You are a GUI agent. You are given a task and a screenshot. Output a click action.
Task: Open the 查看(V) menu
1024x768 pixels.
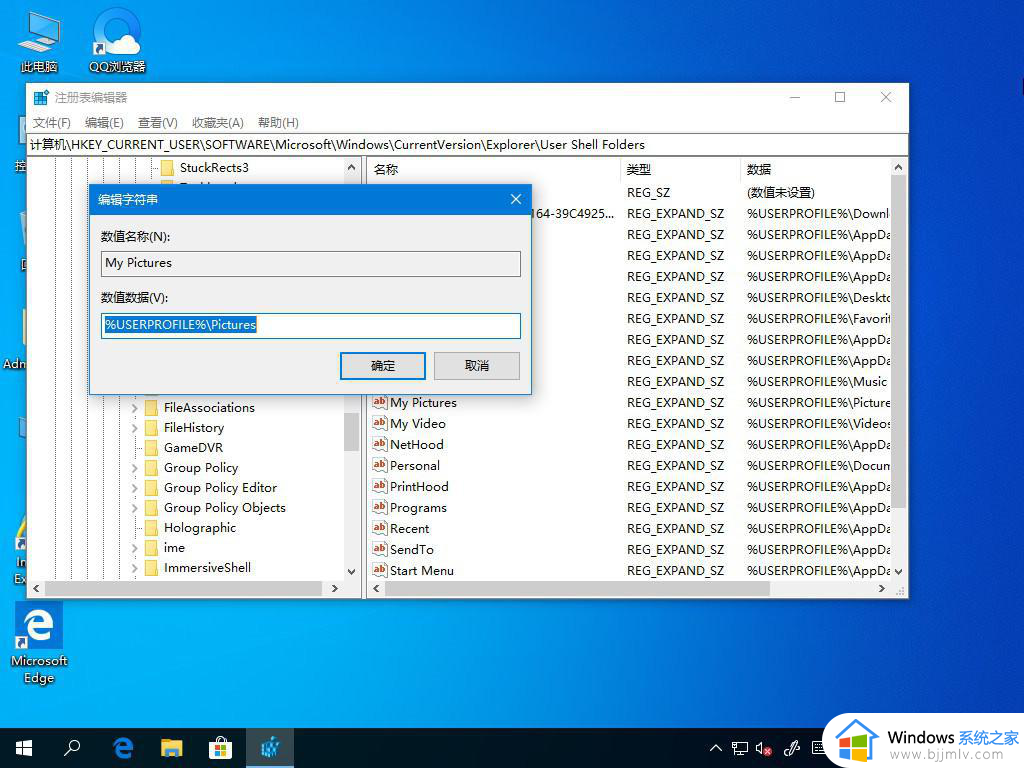157,123
